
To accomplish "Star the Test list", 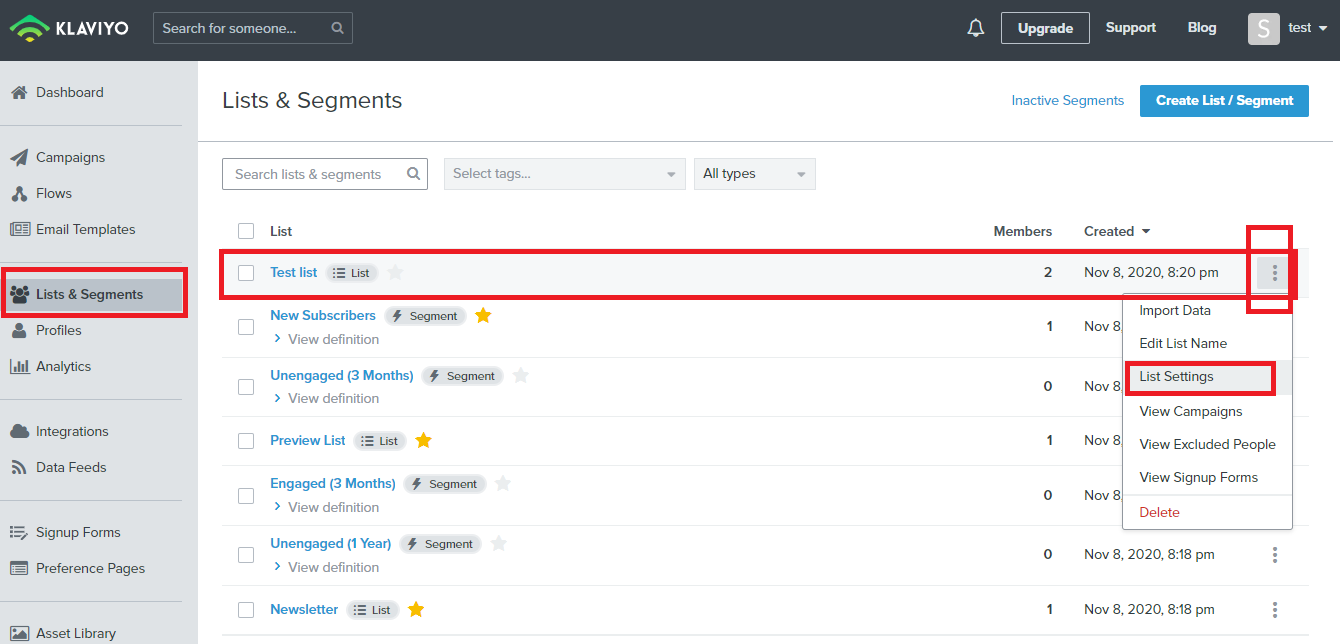I will (x=395, y=272).
